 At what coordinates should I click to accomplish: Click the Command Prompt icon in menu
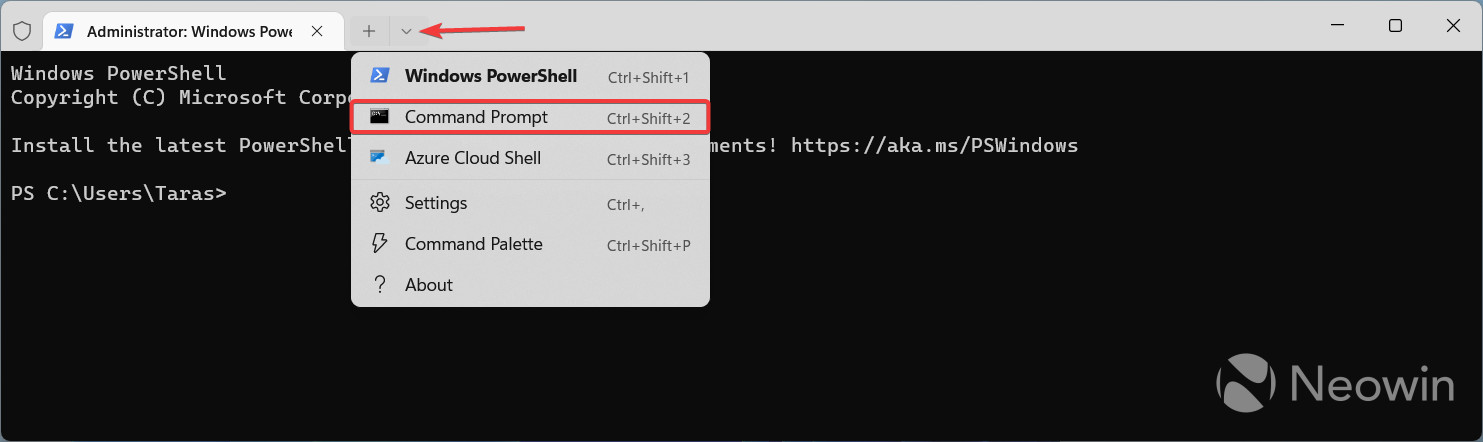tap(379, 117)
